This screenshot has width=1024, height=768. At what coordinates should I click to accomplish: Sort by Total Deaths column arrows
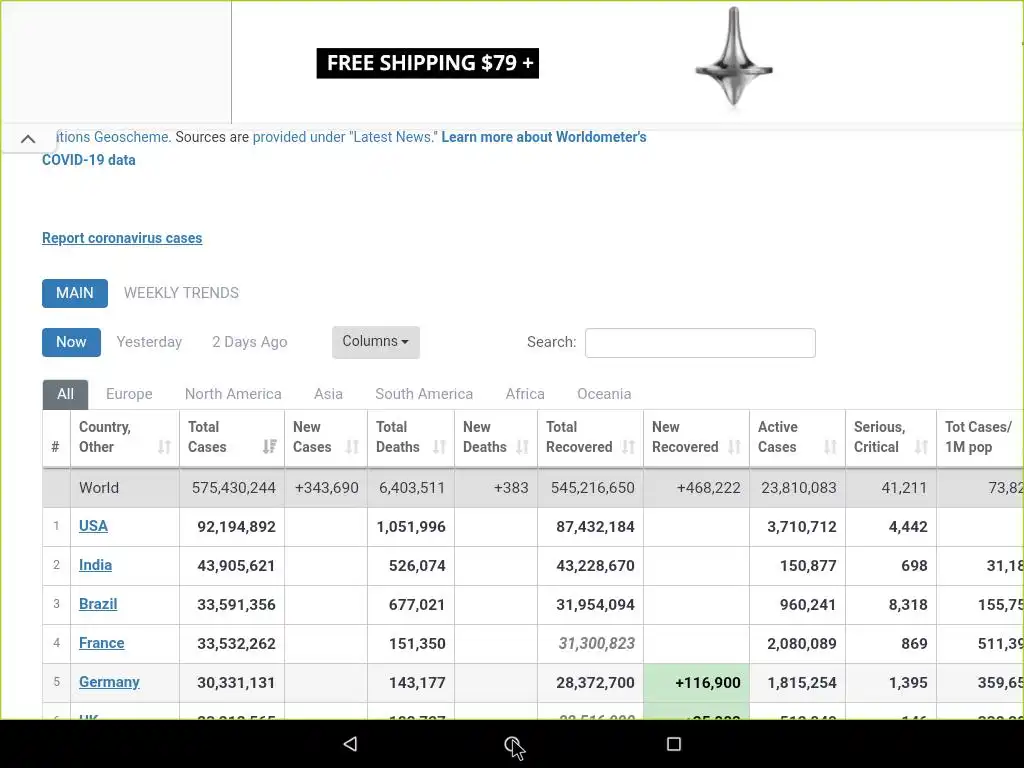tap(439, 447)
